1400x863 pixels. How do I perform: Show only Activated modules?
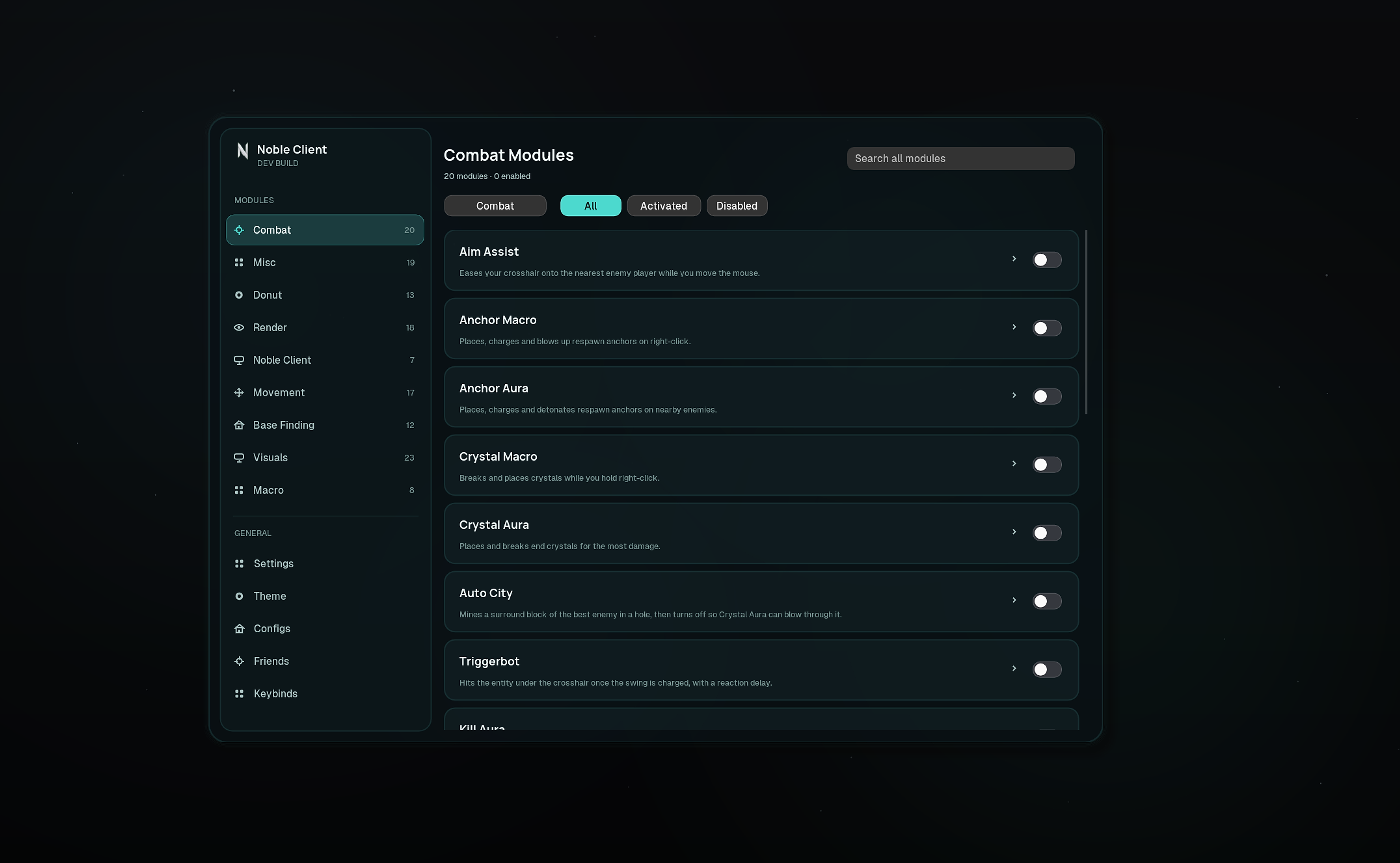[664, 206]
